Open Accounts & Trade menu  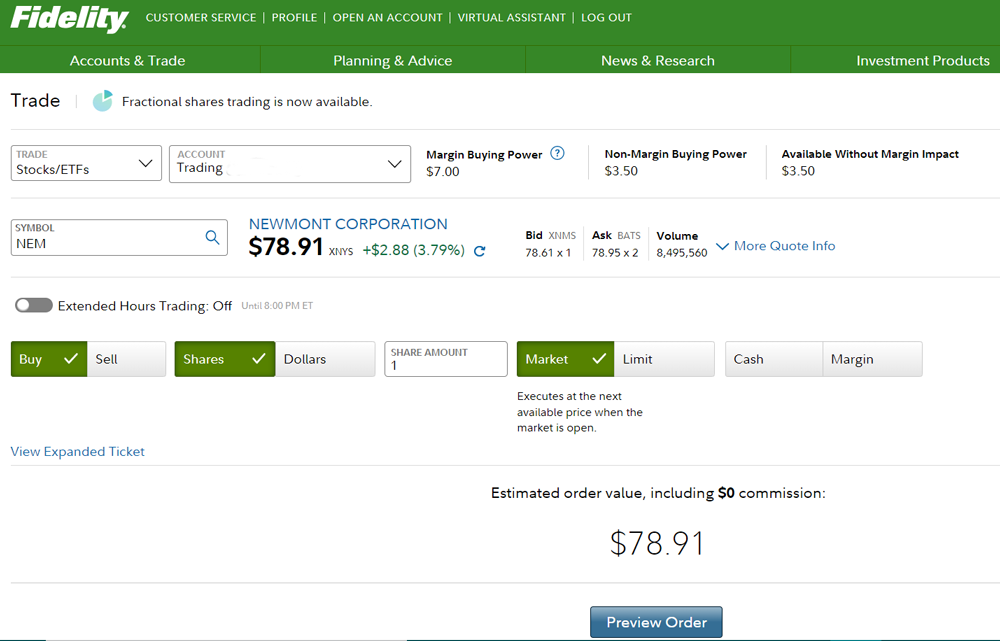[x=128, y=60]
